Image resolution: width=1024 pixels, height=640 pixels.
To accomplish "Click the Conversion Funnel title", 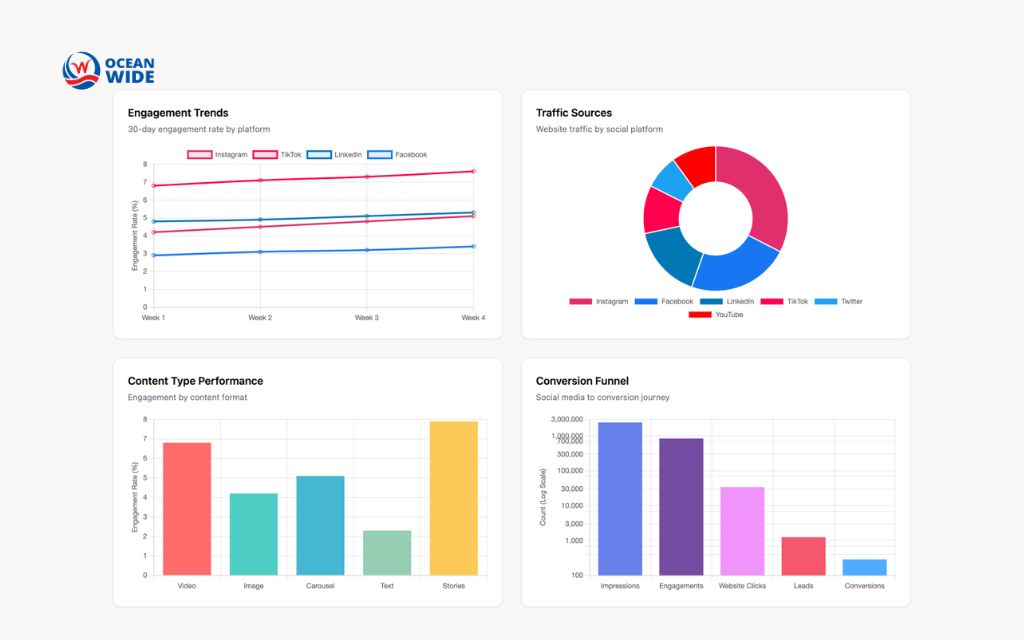I will pos(583,381).
